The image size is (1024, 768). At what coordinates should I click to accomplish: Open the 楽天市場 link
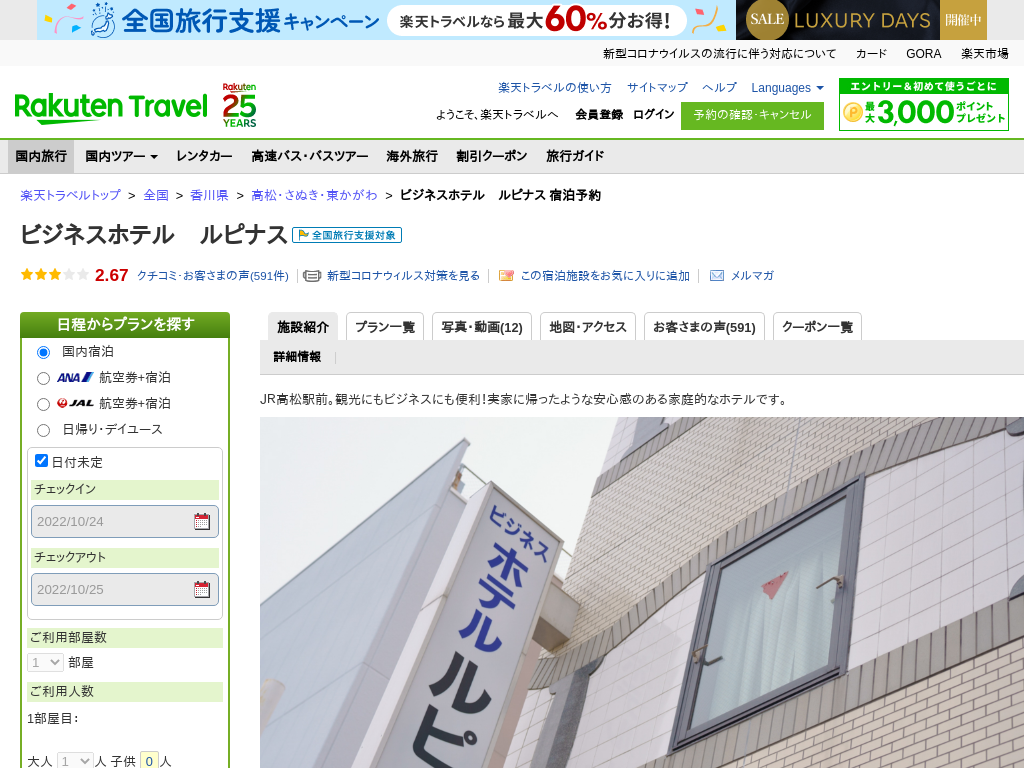click(x=984, y=54)
